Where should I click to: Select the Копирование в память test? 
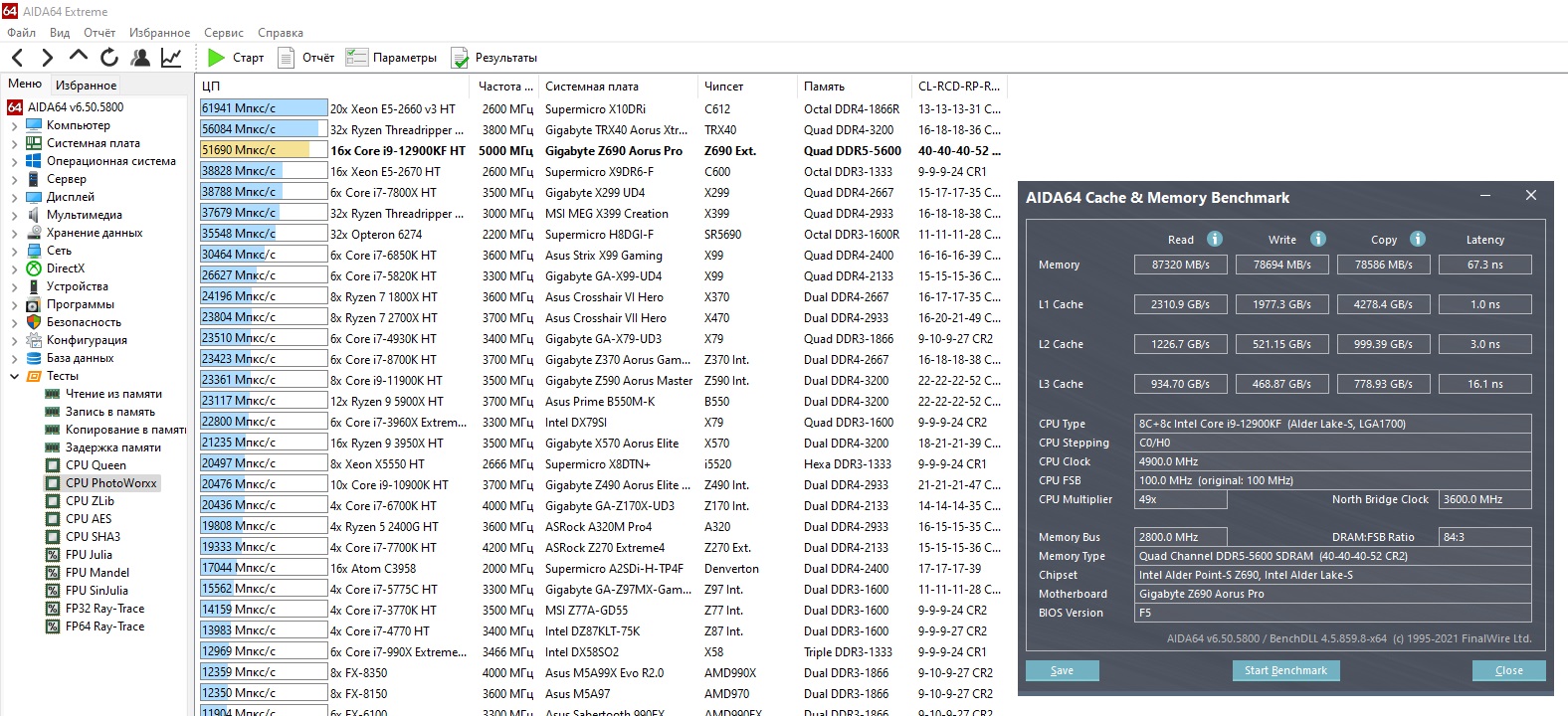[125, 430]
